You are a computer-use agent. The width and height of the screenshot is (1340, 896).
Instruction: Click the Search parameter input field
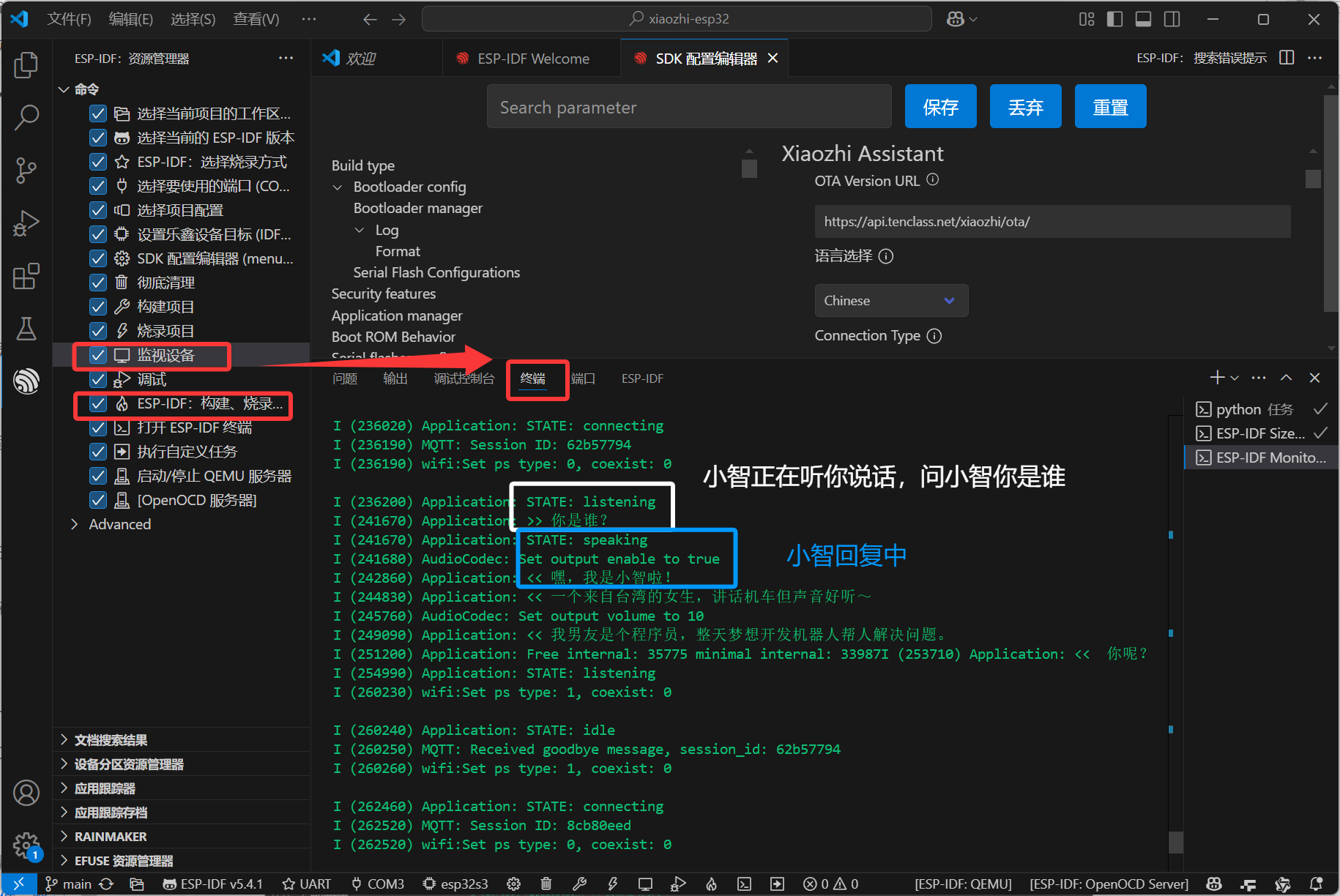[x=688, y=107]
